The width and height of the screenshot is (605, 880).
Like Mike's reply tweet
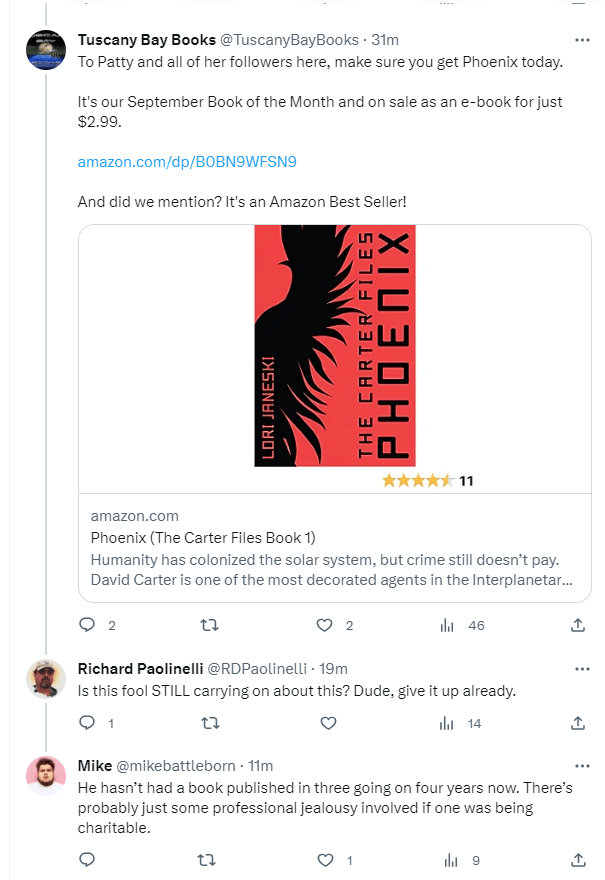tap(324, 859)
